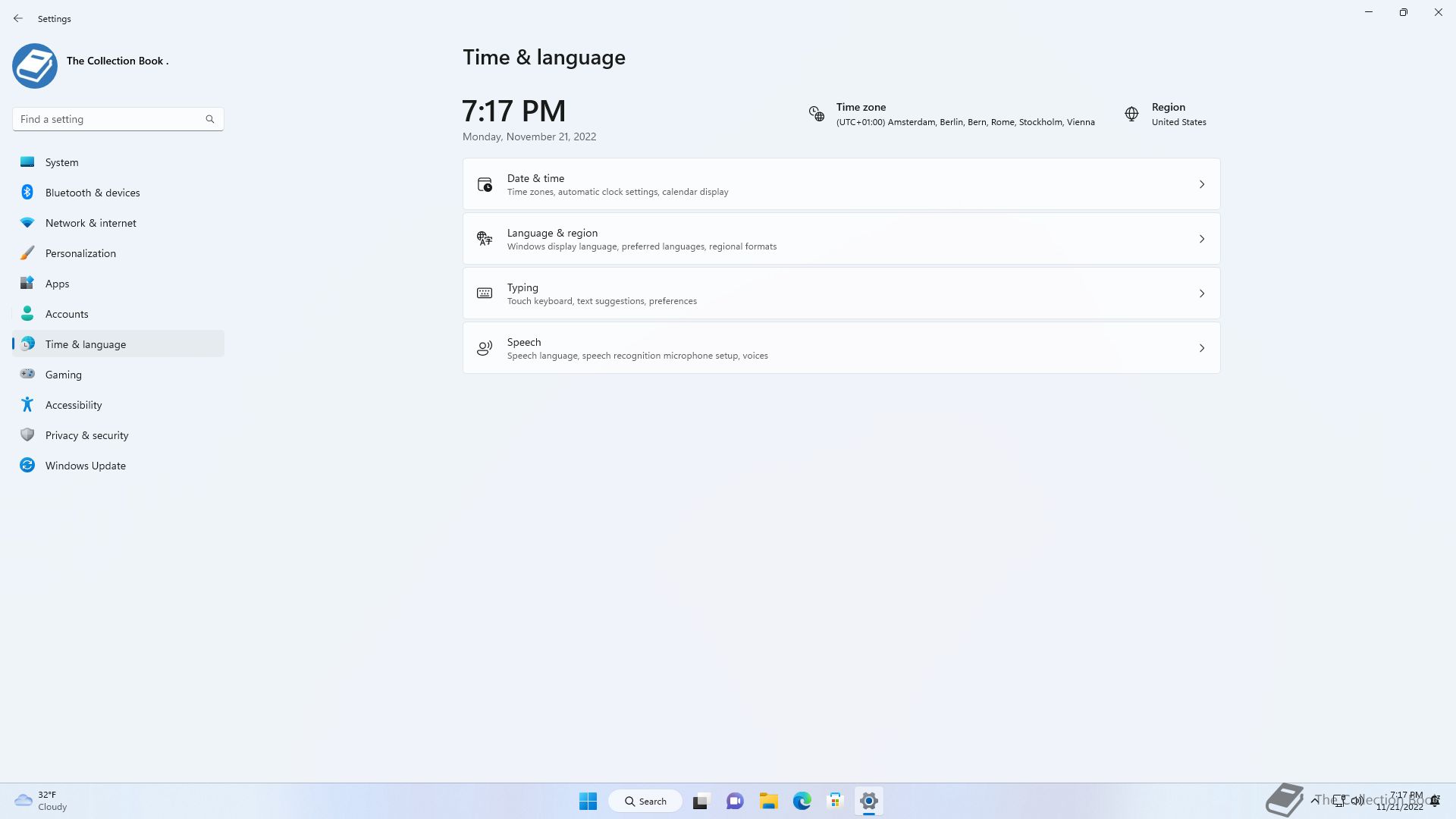
Task: Open the Typing settings card
Action: point(842,293)
